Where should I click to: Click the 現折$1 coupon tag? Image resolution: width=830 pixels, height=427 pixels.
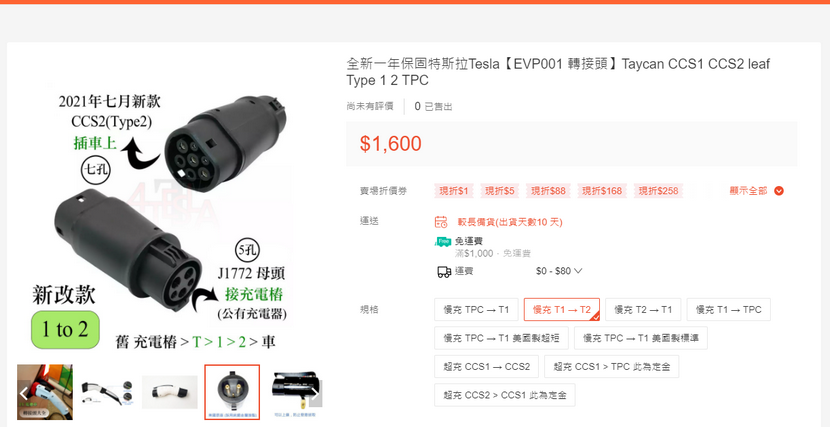pyautogui.click(x=455, y=191)
